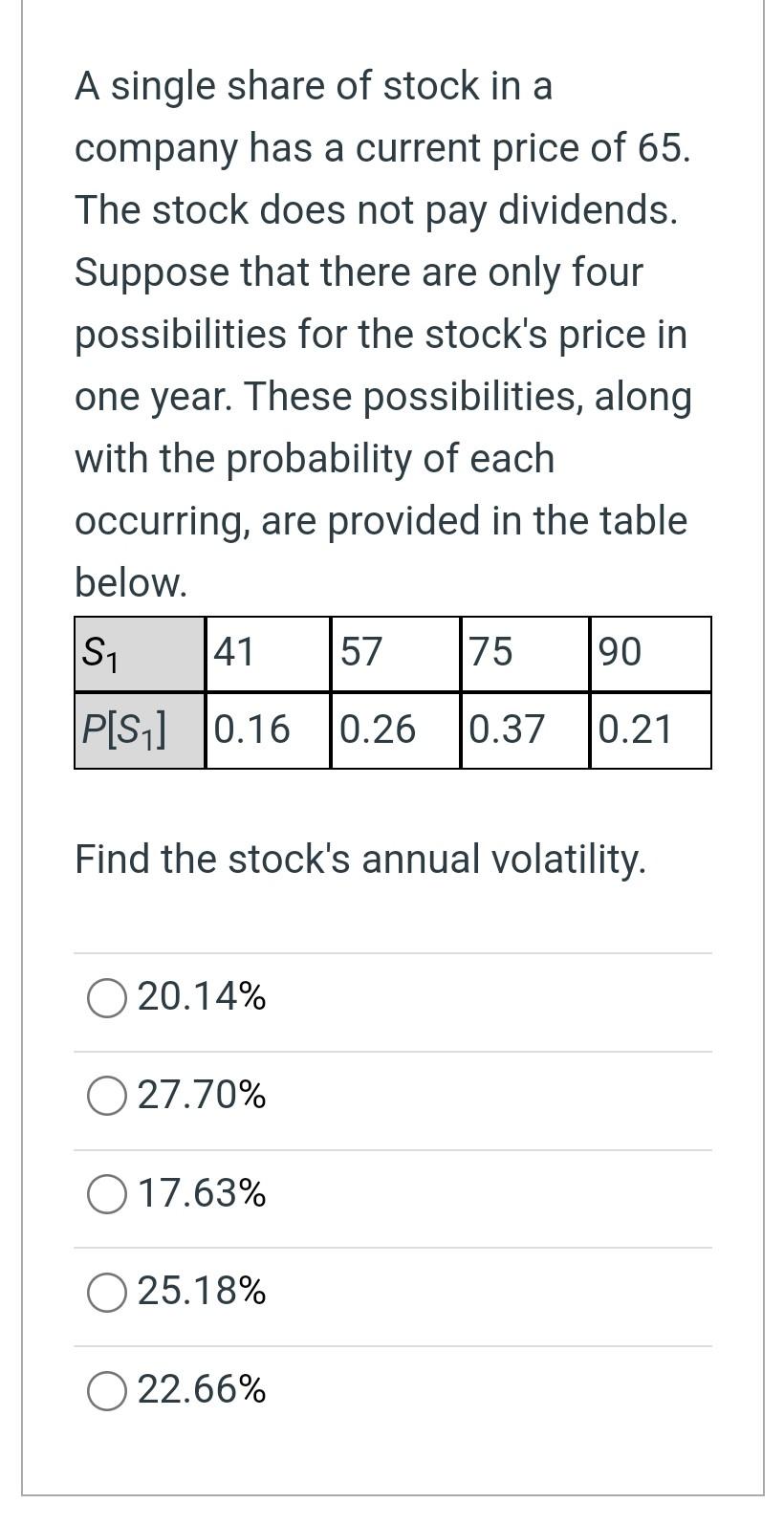This screenshot has height=1525, width=784.
Task: Click the "Find the stock's annual volatility" prompt
Action: (360, 859)
